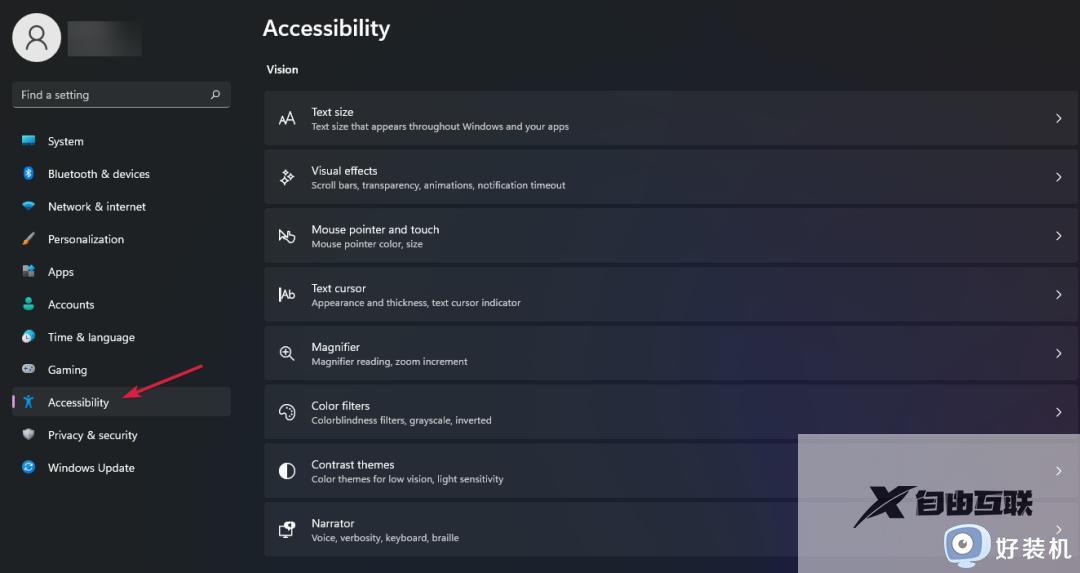The height and width of the screenshot is (573, 1080).
Task: Click the Text cursor Ab icon
Action: [x=287, y=295]
